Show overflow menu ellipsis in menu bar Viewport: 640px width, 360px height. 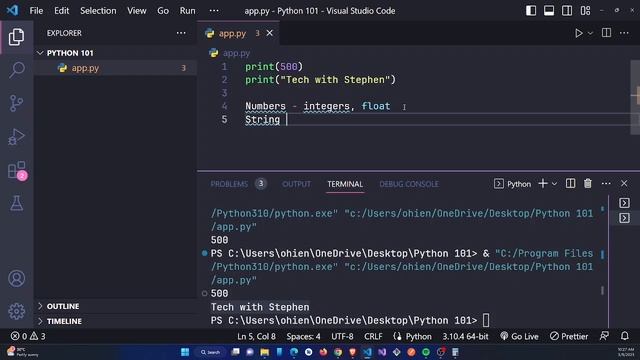coord(214,11)
